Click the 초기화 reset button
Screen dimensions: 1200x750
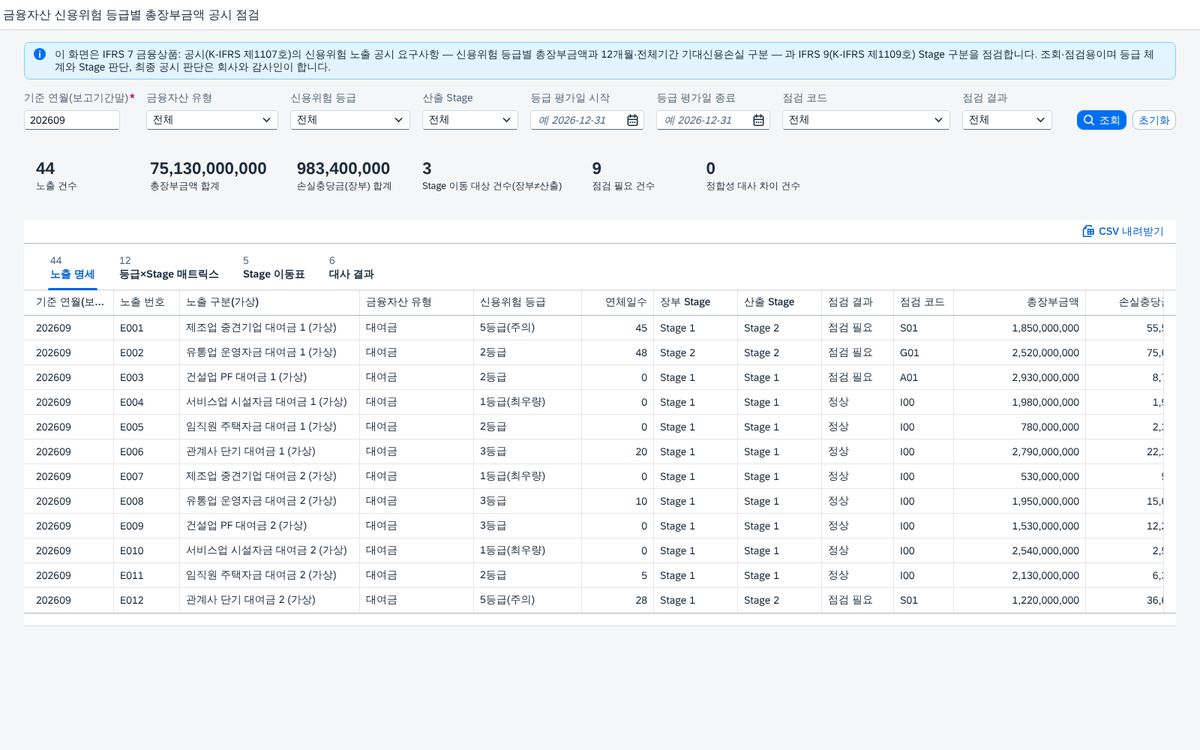tap(1154, 120)
